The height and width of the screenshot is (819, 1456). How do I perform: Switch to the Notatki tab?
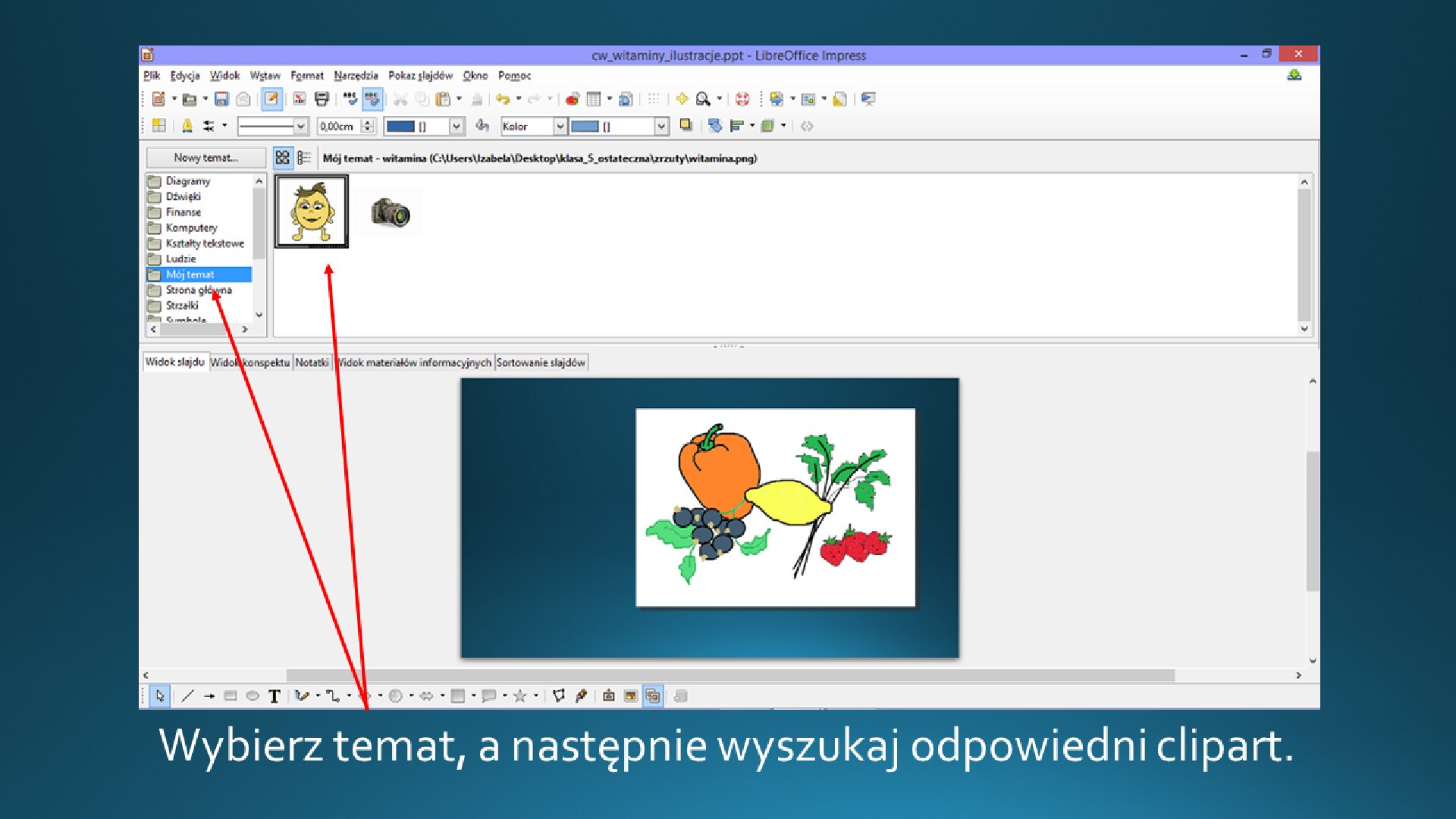tap(312, 362)
